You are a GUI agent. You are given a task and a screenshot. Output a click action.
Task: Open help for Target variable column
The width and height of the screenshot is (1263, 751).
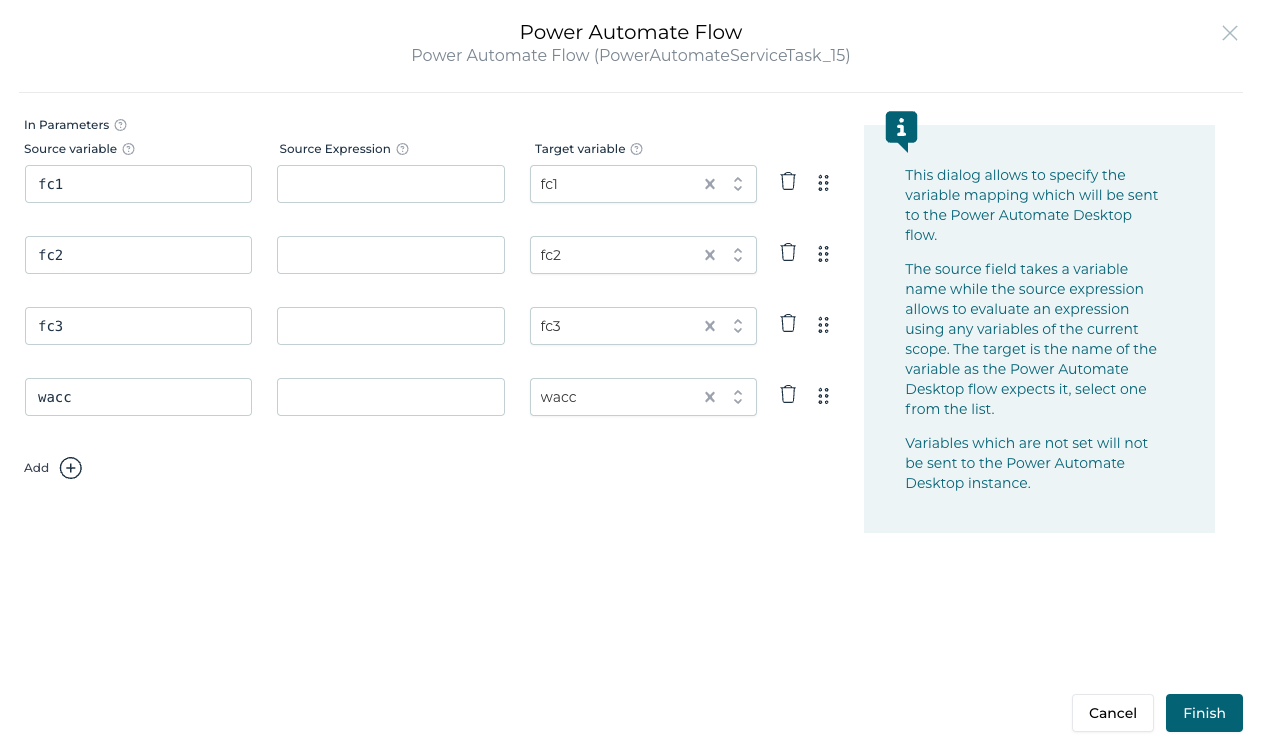(636, 148)
